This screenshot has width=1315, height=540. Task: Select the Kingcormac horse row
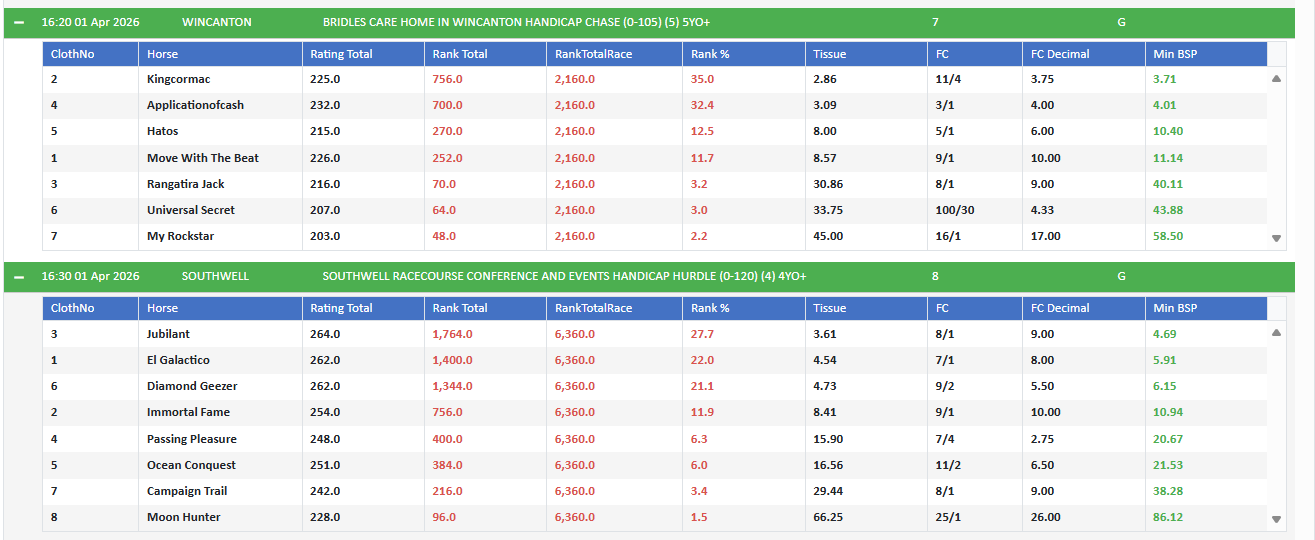tap(178, 79)
